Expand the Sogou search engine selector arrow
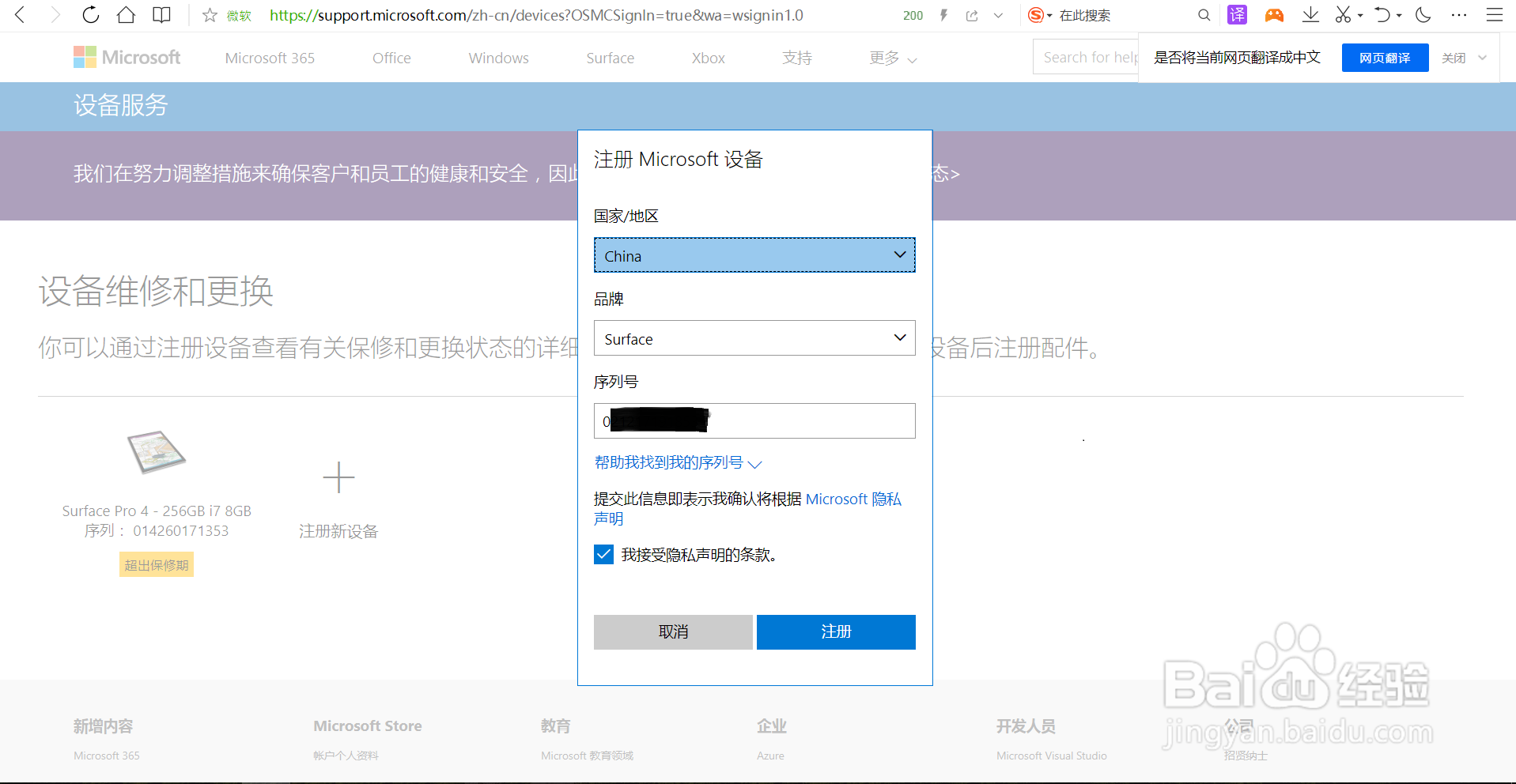 (x=1049, y=16)
